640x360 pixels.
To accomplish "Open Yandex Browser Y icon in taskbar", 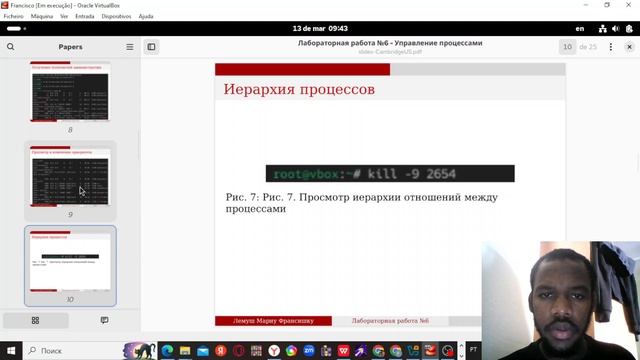I will 274,351.
